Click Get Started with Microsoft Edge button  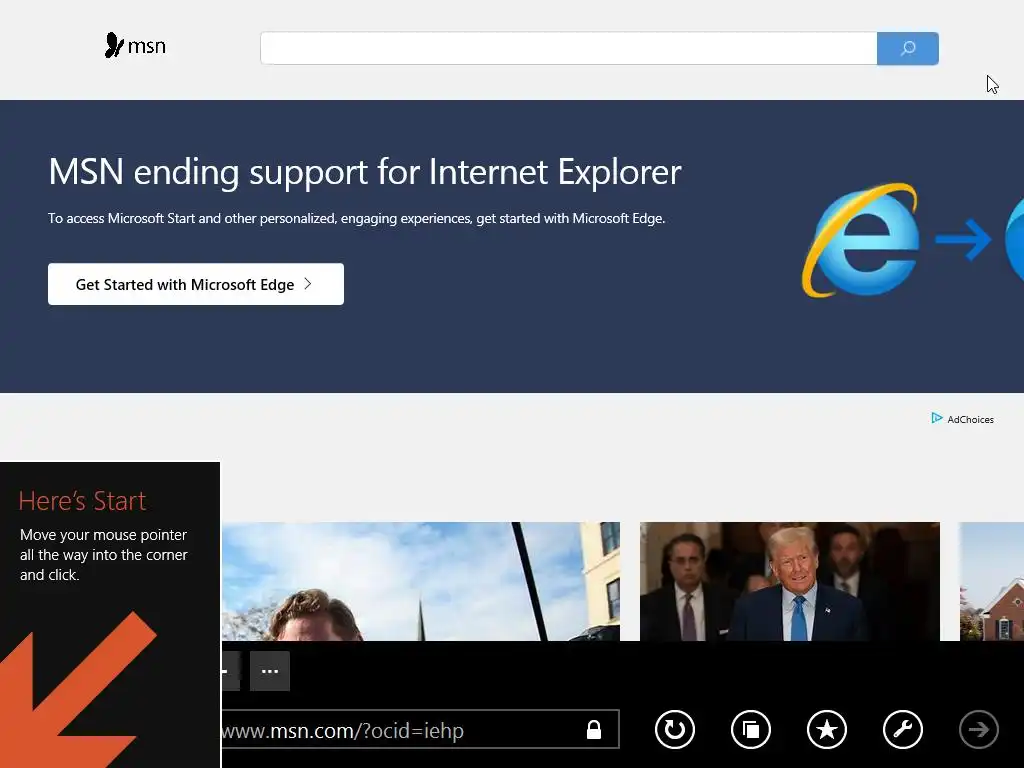[196, 284]
